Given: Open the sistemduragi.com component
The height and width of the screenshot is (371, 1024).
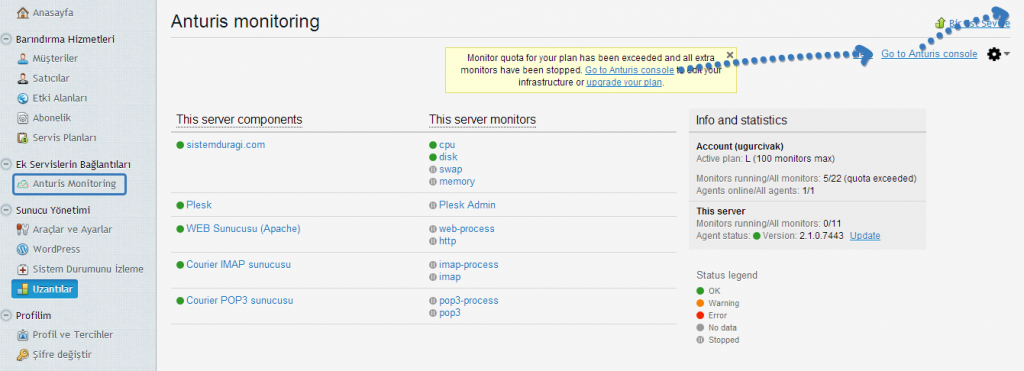Looking at the screenshot, I should tap(225, 145).
